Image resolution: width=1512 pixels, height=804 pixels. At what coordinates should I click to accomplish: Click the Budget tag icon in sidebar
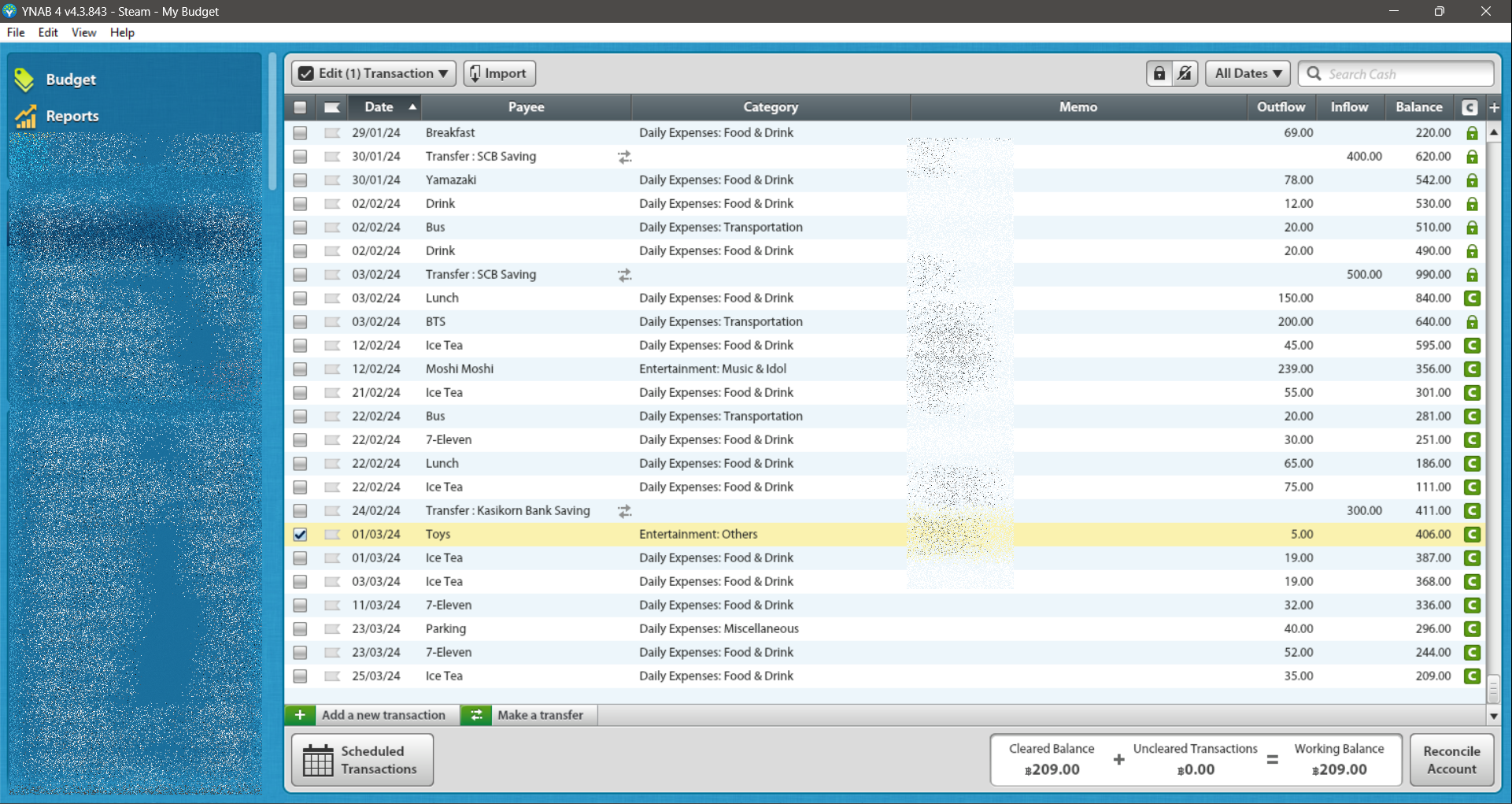point(24,80)
